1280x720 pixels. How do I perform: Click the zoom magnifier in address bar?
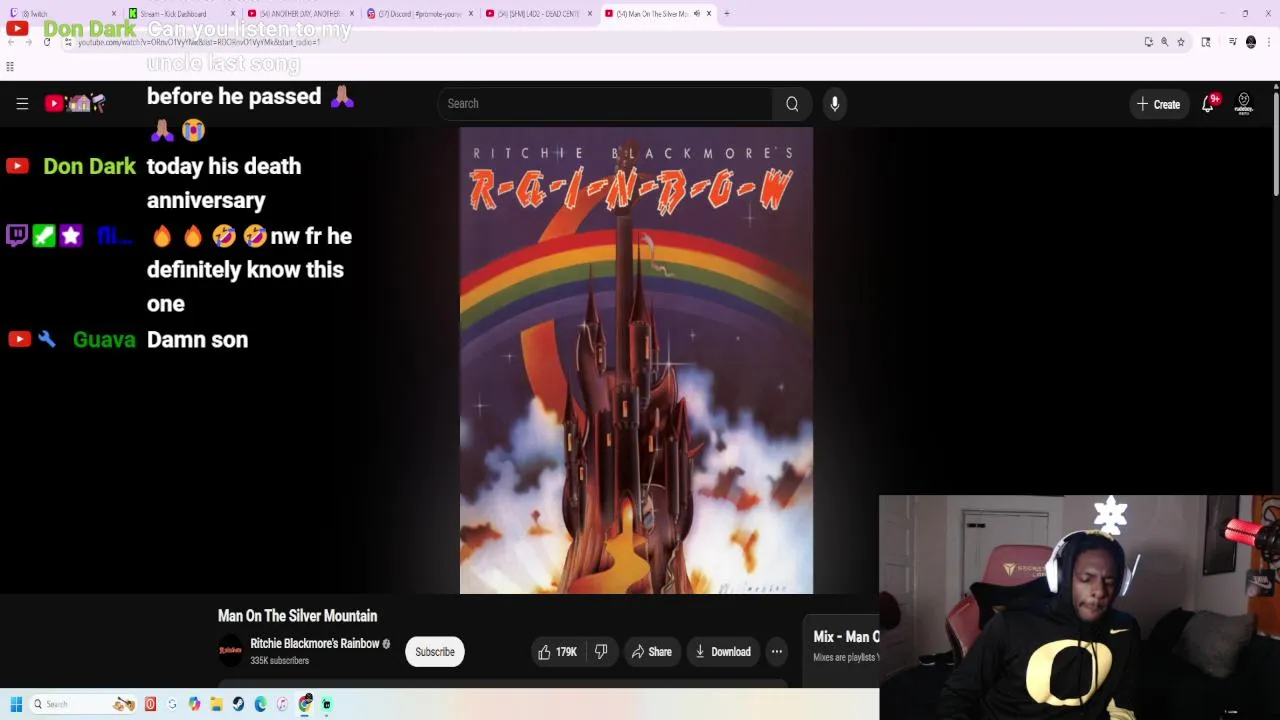(x=1164, y=42)
